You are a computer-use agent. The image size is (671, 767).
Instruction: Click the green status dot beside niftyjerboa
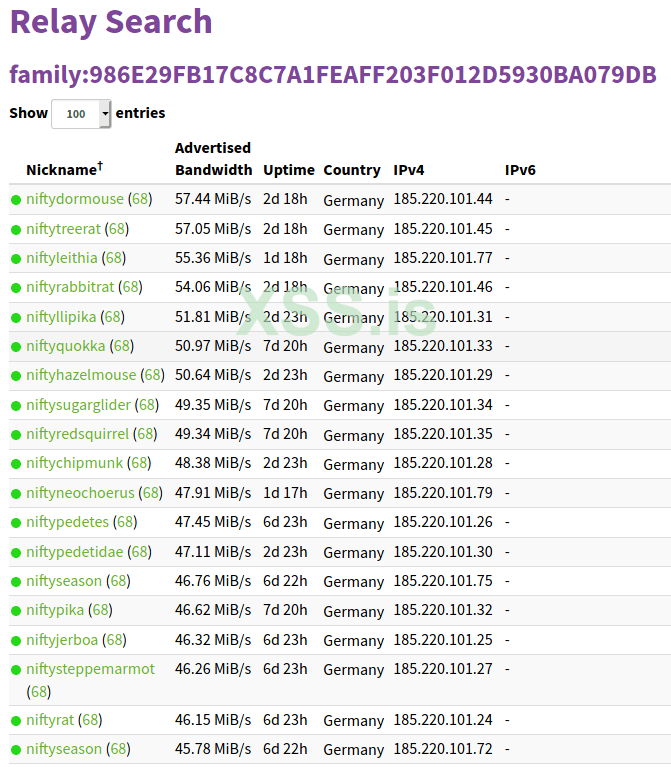pos(16,640)
